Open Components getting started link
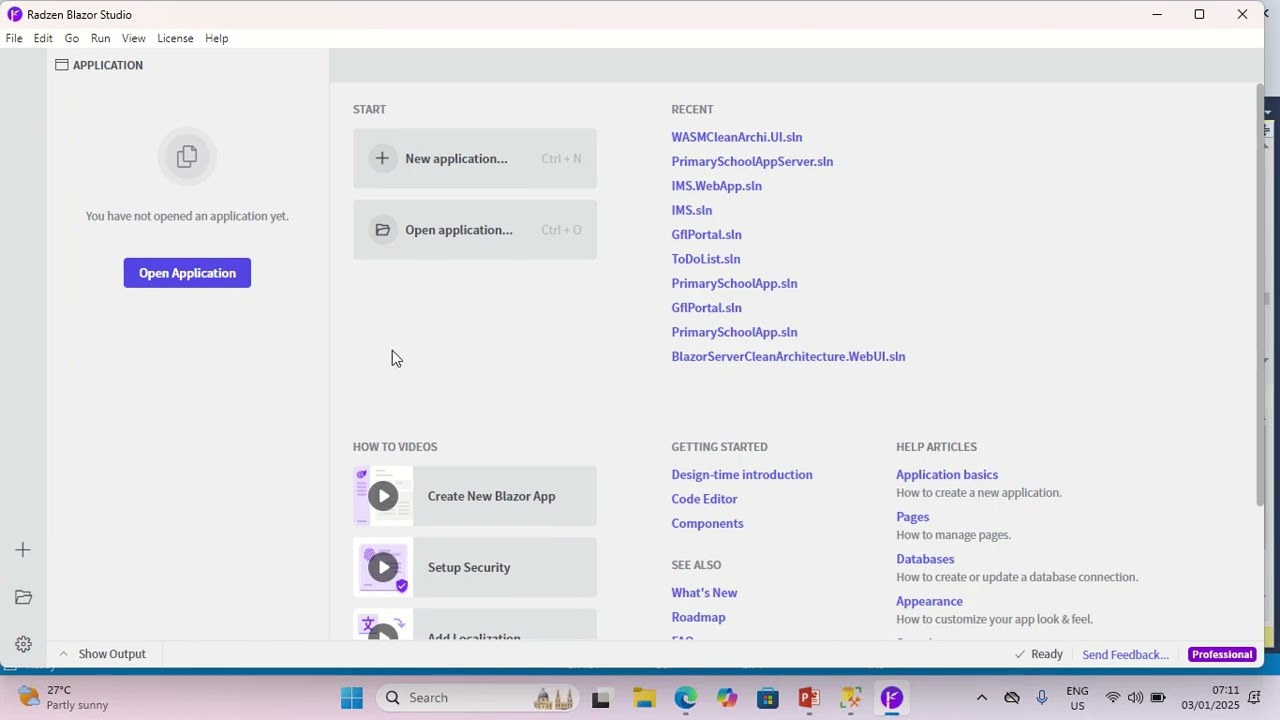Image resolution: width=1280 pixels, height=720 pixels. tap(707, 523)
